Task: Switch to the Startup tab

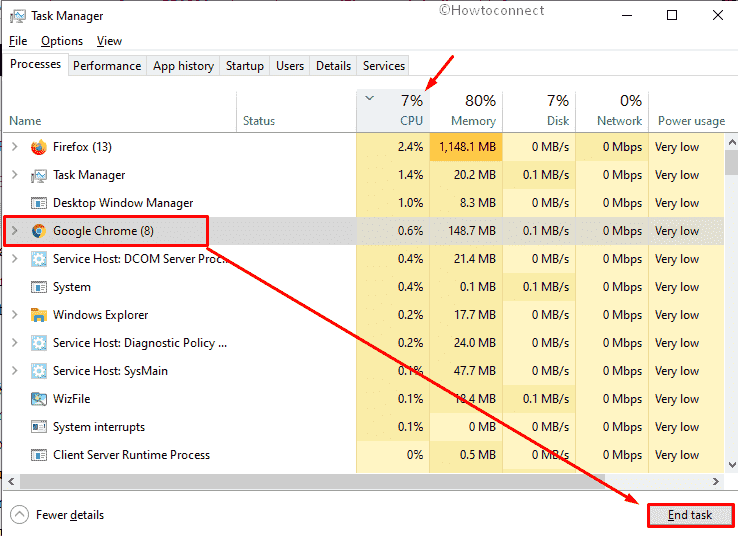Action: tap(245, 66)
